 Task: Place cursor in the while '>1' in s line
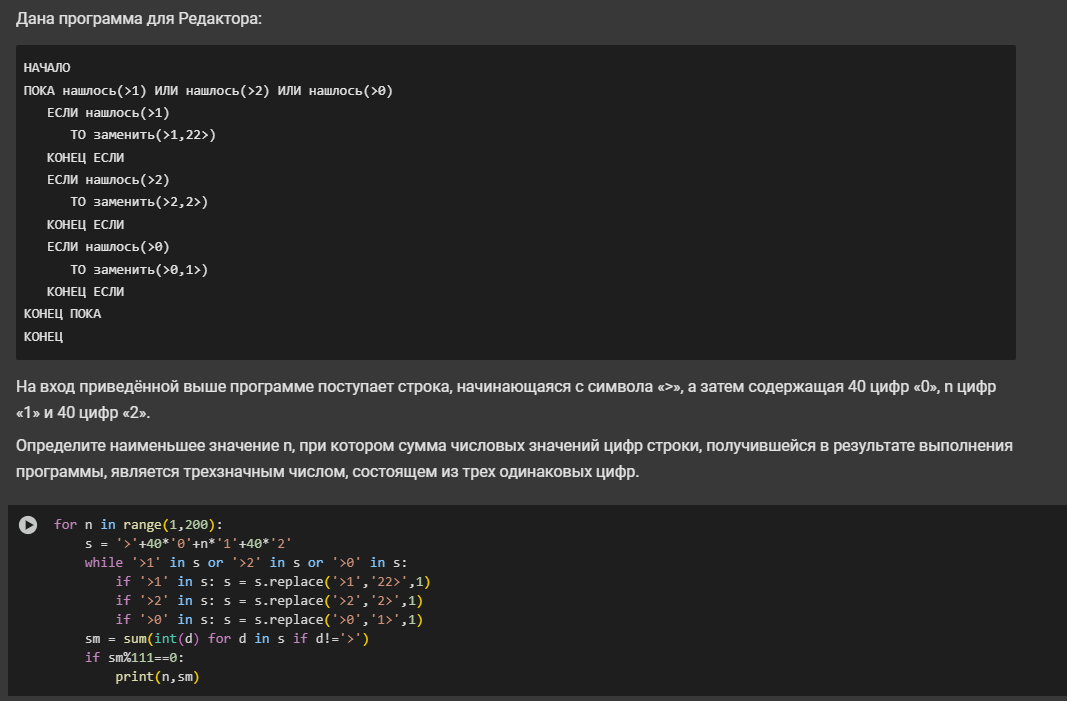click(x=246, y=562)
